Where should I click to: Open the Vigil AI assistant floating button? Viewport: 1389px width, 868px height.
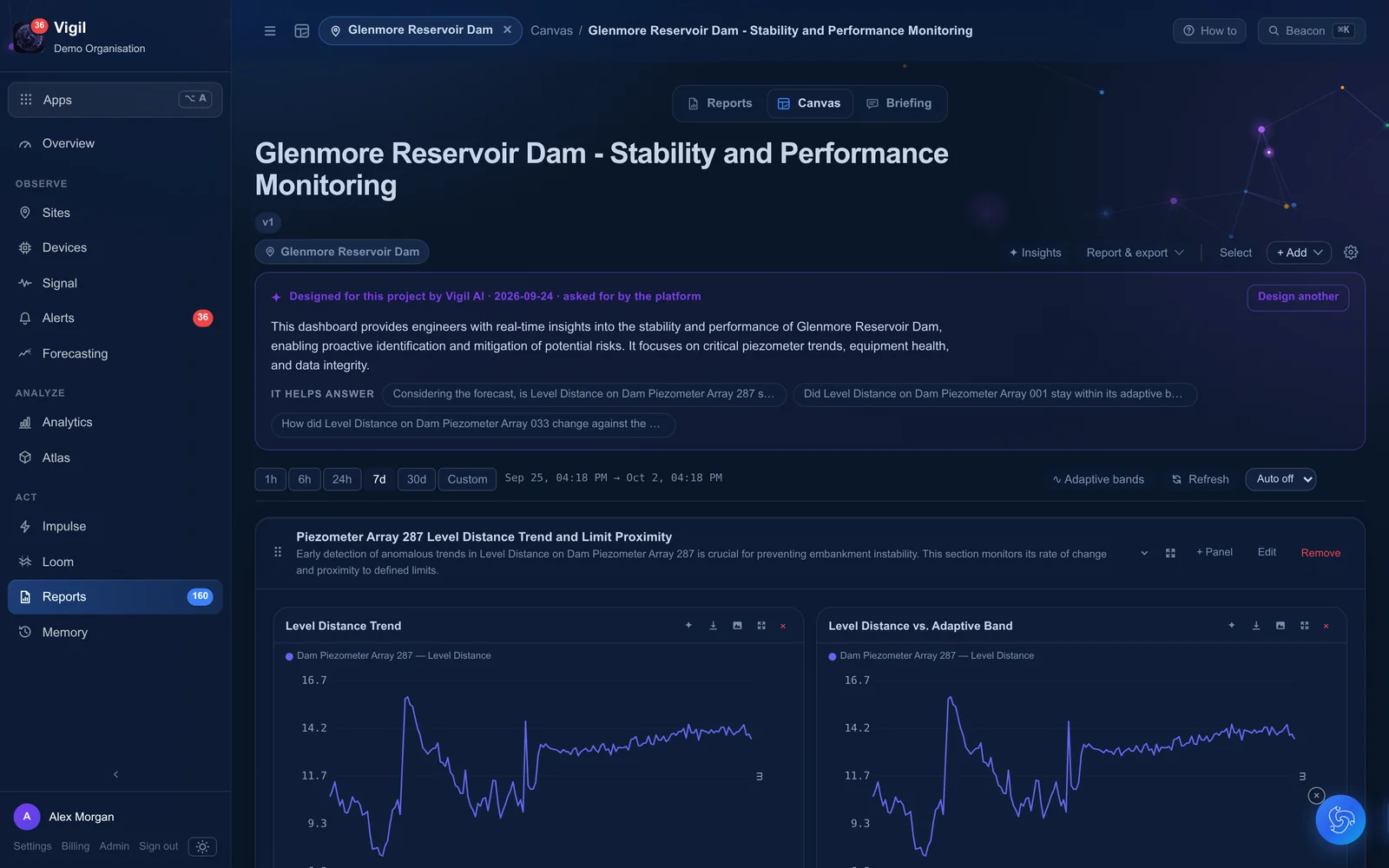(x=1340, y=820)
